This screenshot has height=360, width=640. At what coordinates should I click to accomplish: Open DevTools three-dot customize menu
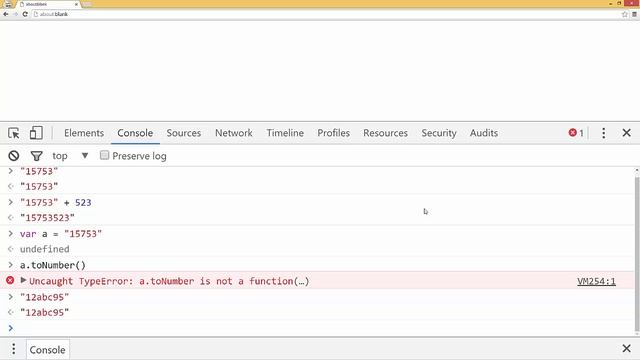604,133
